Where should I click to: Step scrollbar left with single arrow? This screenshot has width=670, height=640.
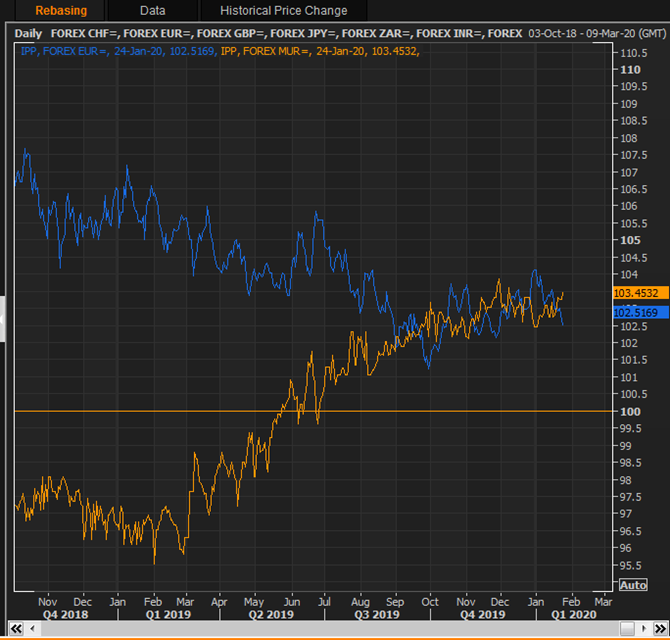click(32, 628)
